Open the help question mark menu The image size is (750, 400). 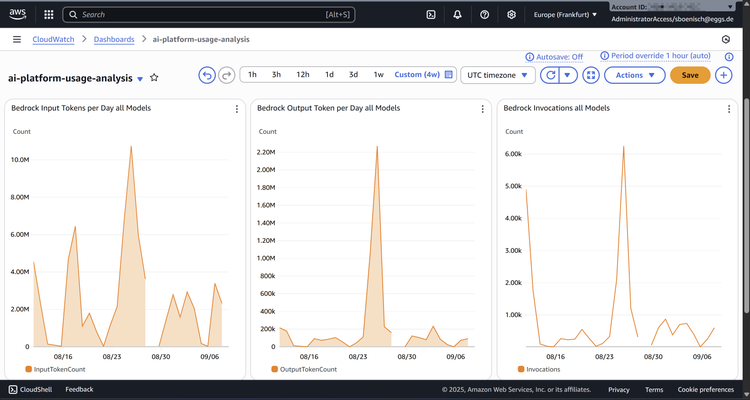(x=484, y=15)
